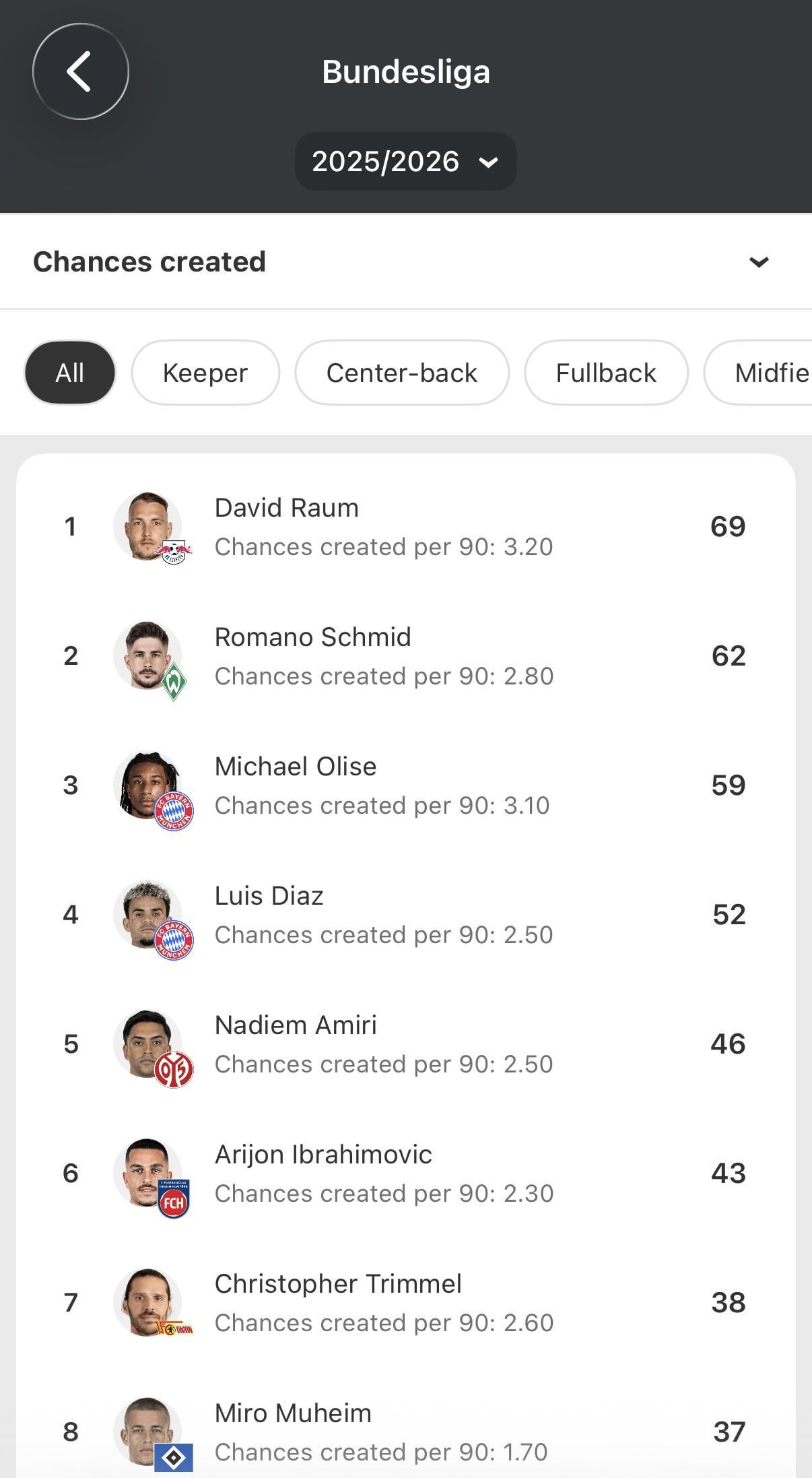
Task: Filter players by Center-back
Action: tap(402, 373)
